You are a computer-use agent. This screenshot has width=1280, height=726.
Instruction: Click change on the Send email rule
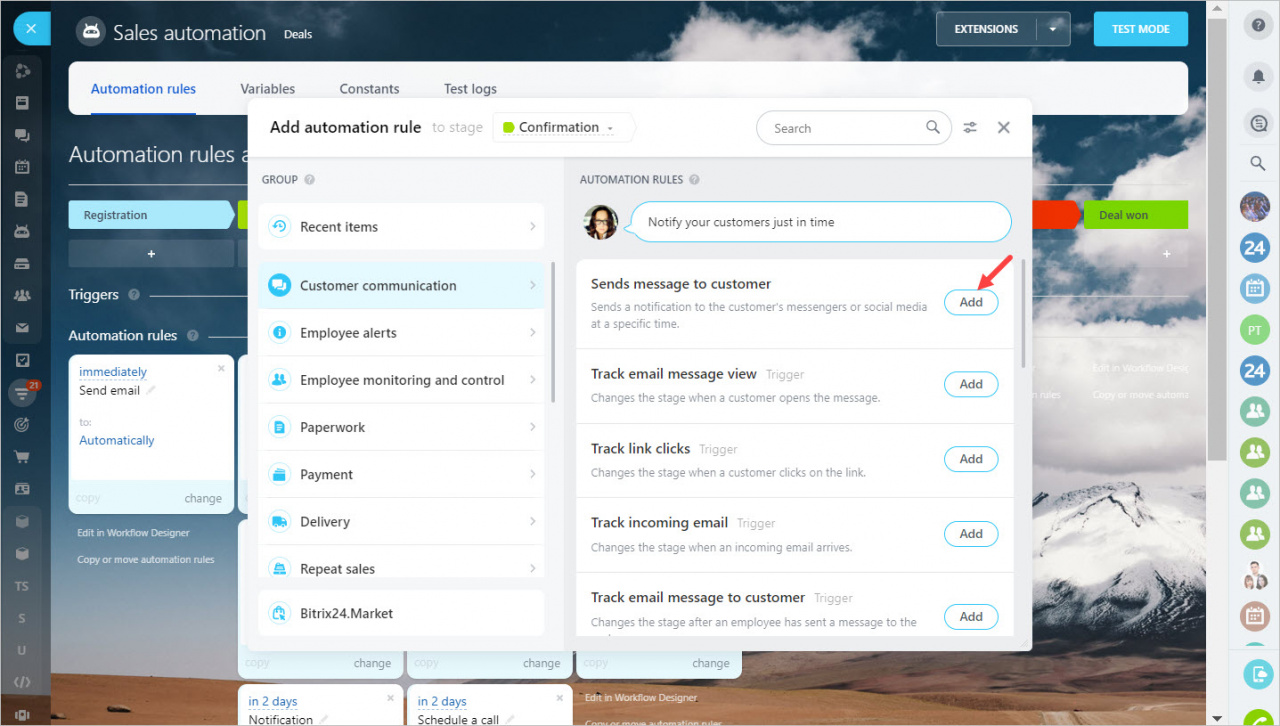click(203, 498)
